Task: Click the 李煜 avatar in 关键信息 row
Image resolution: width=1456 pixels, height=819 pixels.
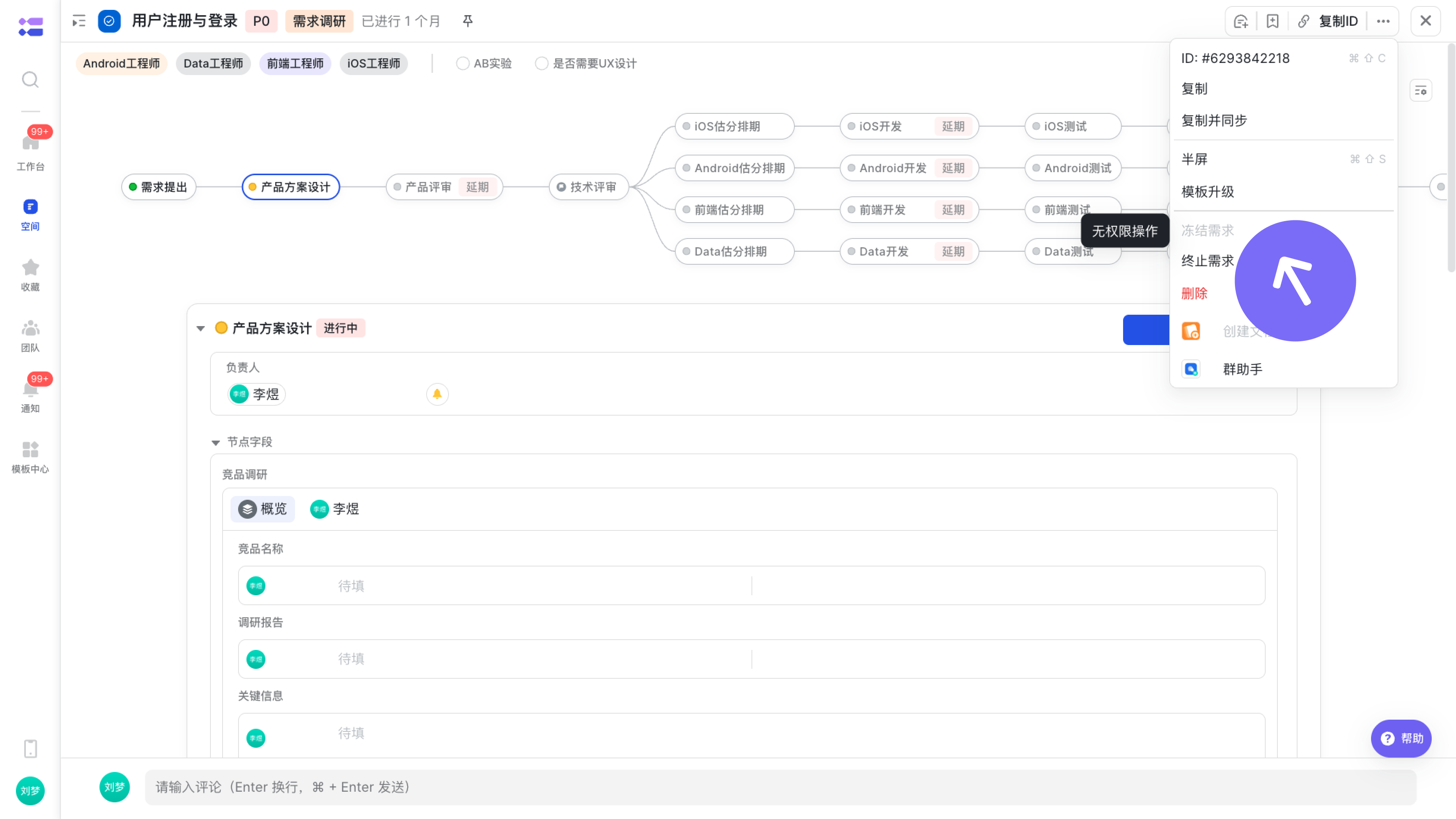Action: (256, 737)
